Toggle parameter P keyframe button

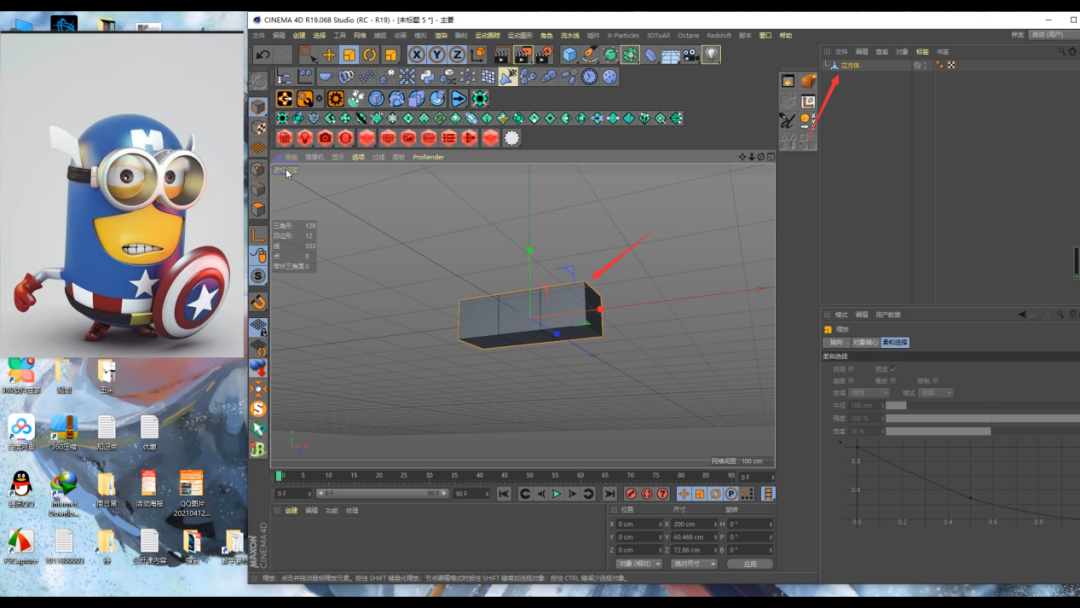pos(731,494)
